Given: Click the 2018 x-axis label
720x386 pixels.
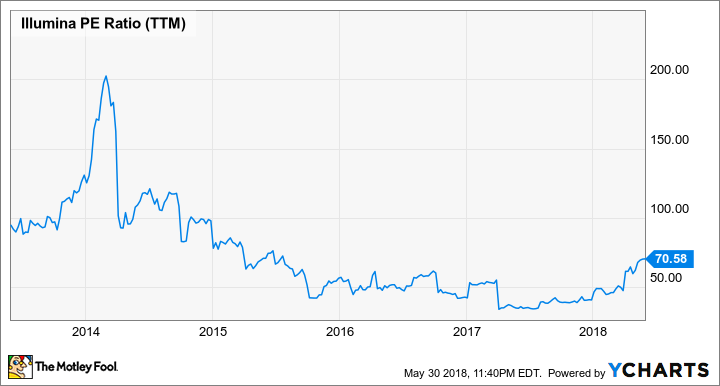Looking at the screenshot, I should coord(593,331).
